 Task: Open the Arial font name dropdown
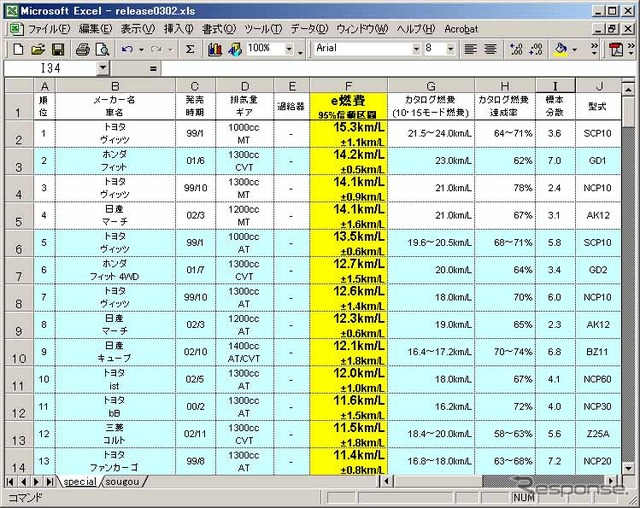[x=416, y=49]
